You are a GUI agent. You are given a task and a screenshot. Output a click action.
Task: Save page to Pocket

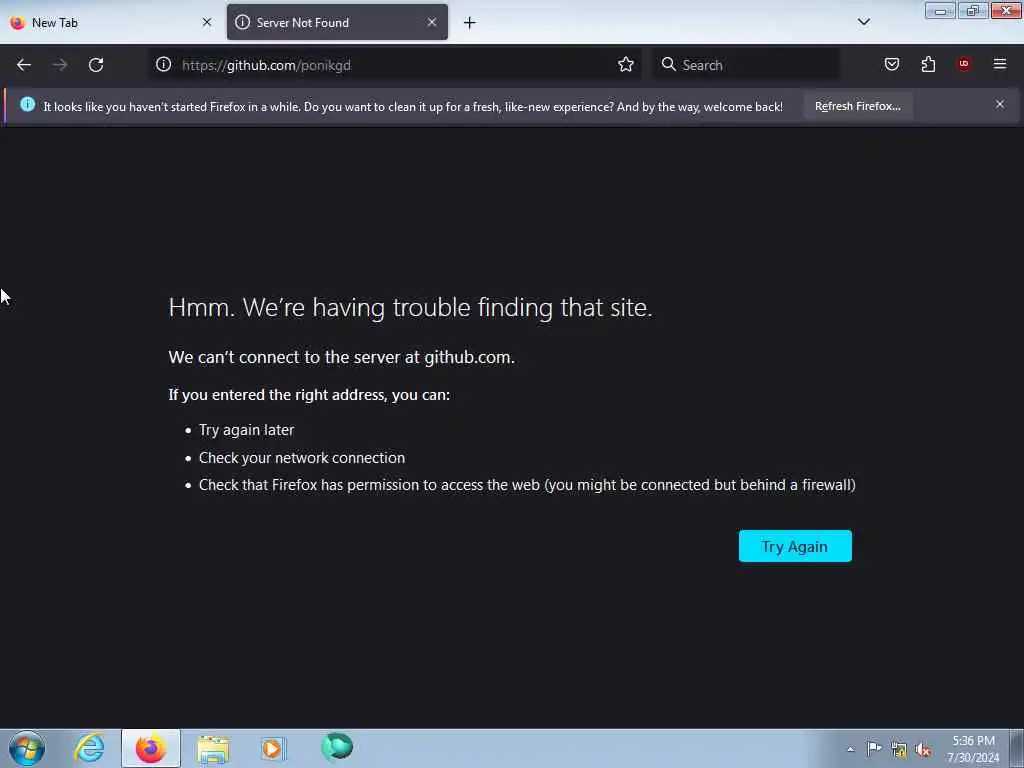pos(891,64)
